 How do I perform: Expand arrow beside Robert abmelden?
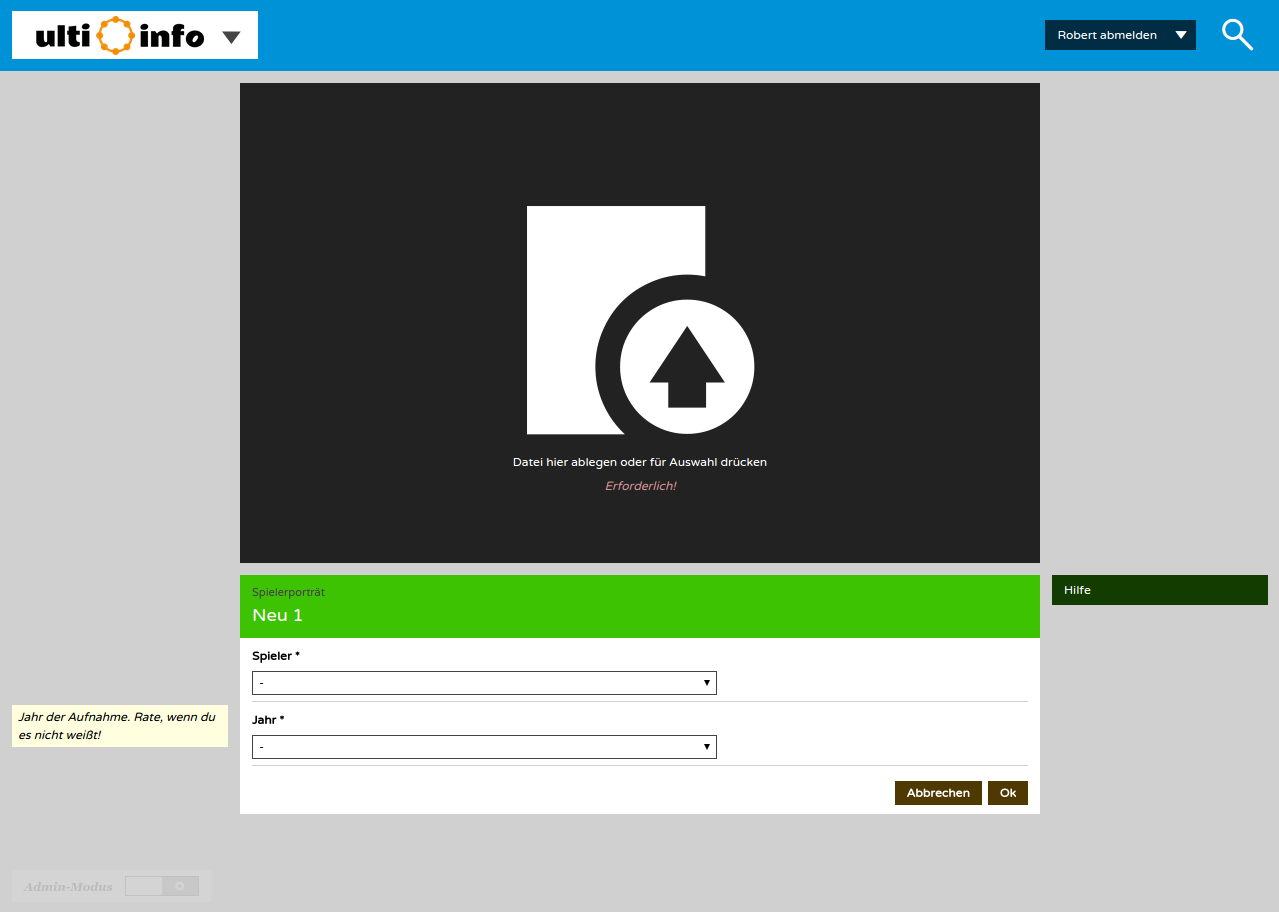point(1181,35)
